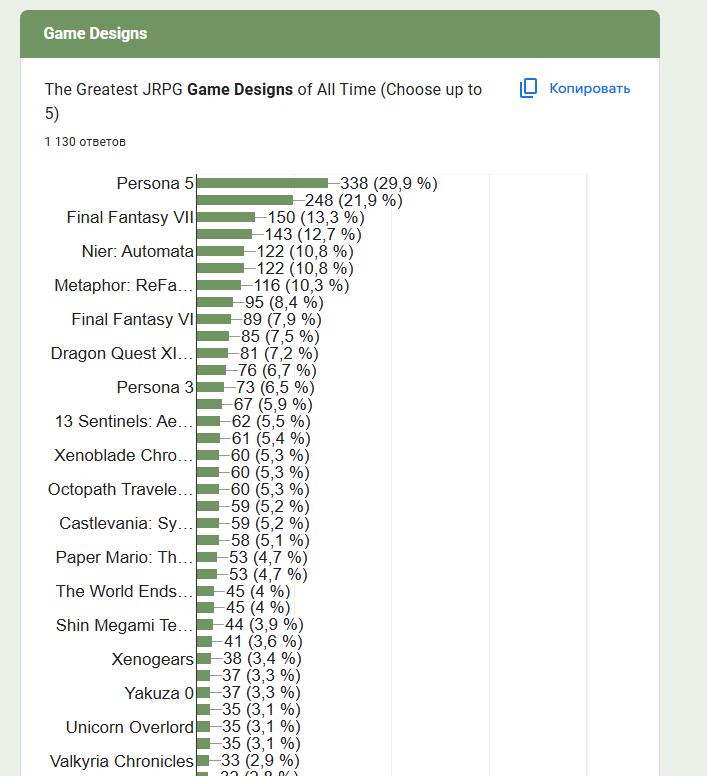Click the '41 (3,6 %)' value
Image resolution: width=707 pixels, height=776 pixels.
[x=263, y=642]
